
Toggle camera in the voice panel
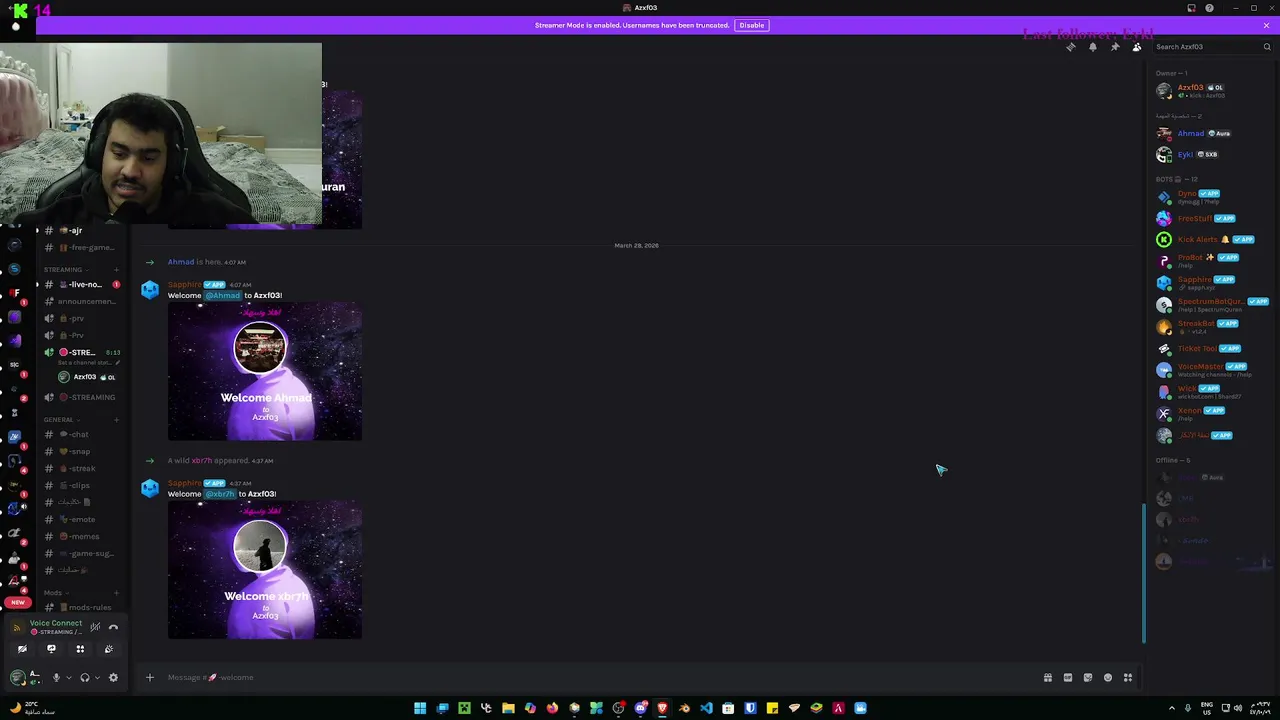pos(22,649)
